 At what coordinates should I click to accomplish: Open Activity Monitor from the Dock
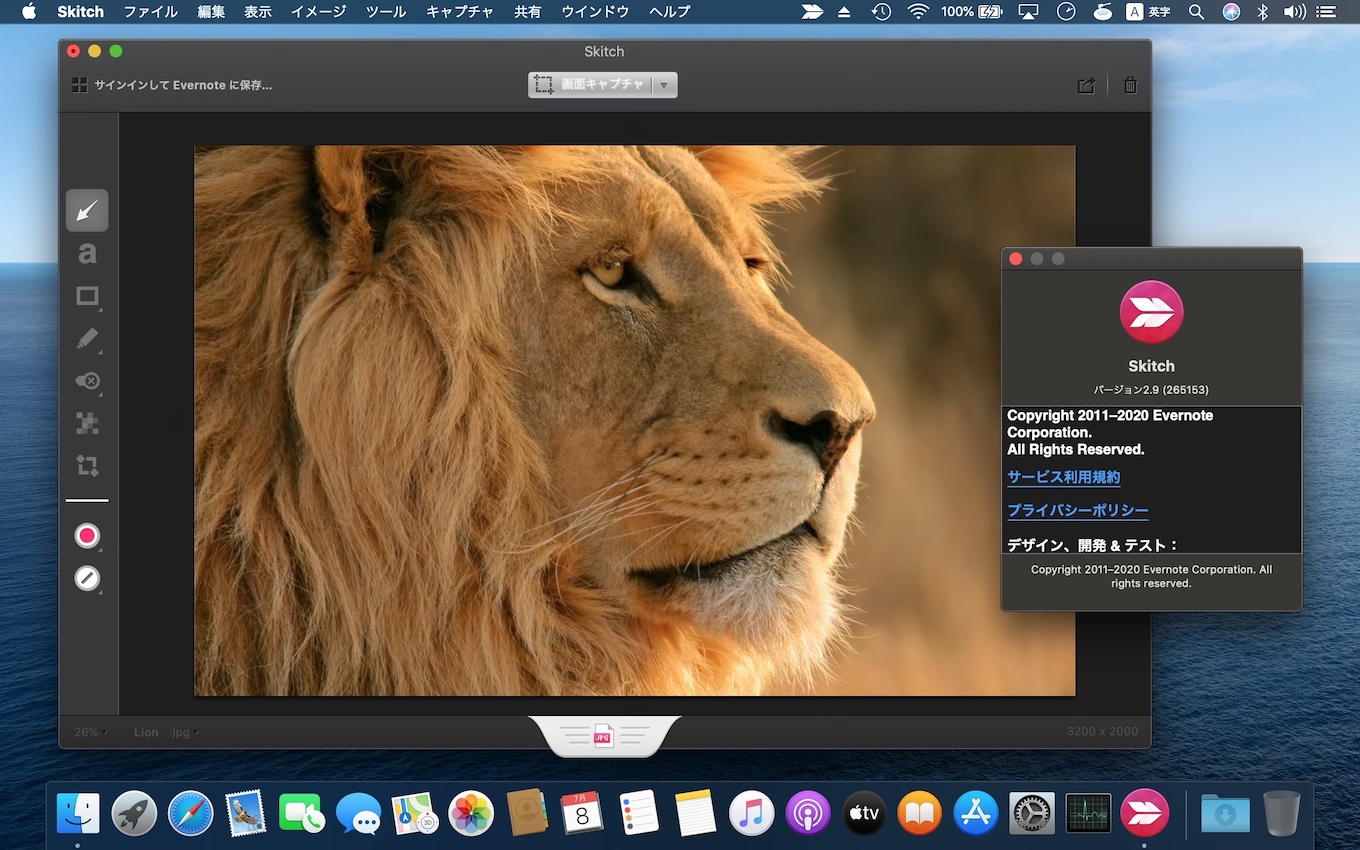1088,813
